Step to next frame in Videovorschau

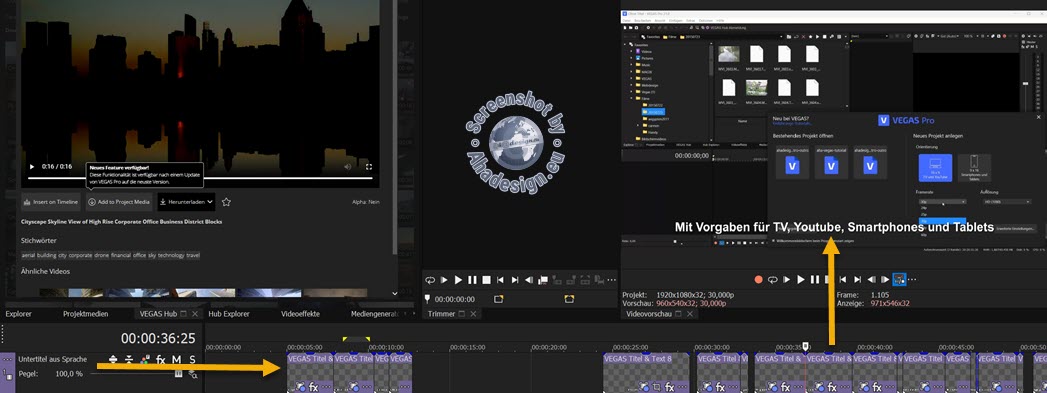[x=885, y=280]
